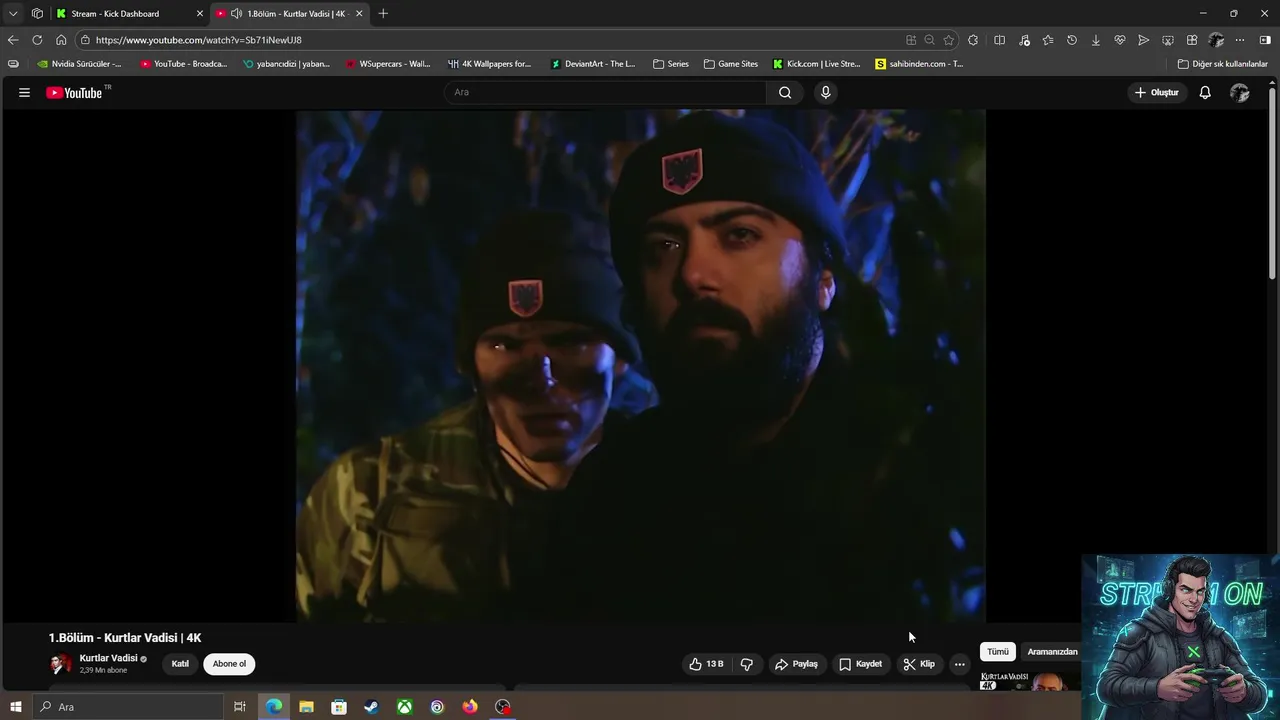Select the Tümü filter chip
This screenshot has width=1280, height=720.
click(x=998, y=652)
